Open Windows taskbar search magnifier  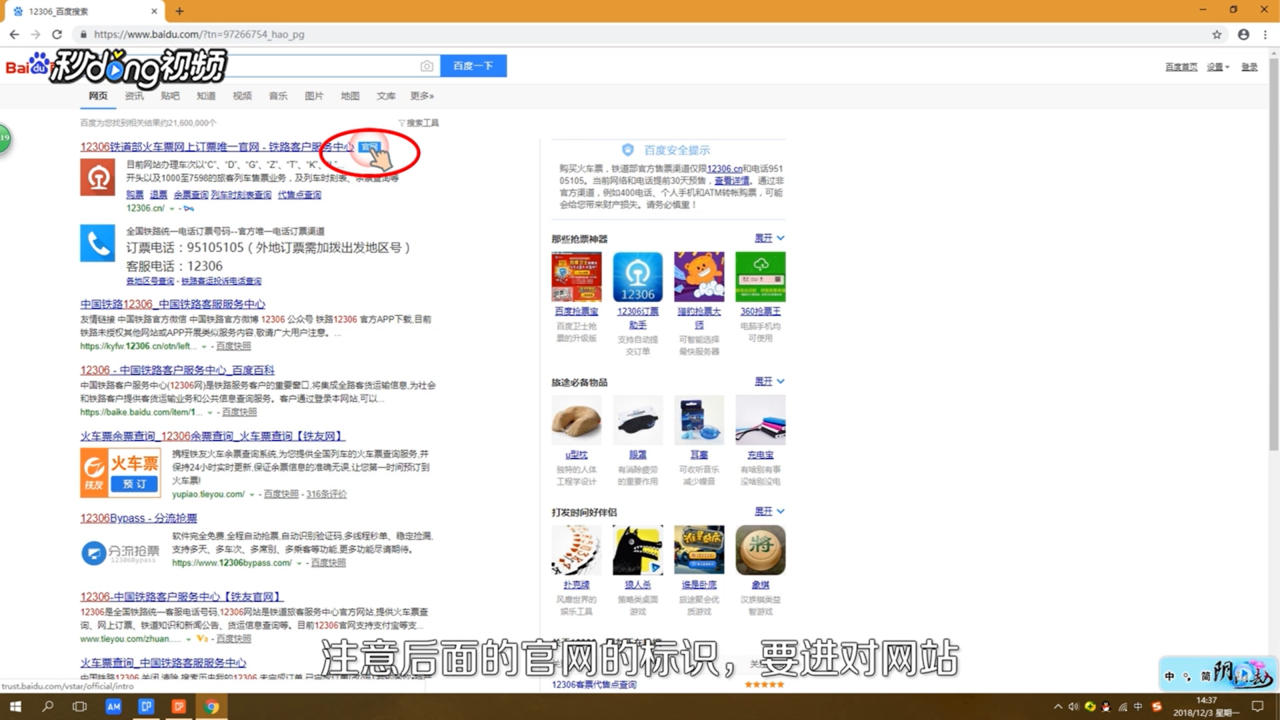[47, 706]
